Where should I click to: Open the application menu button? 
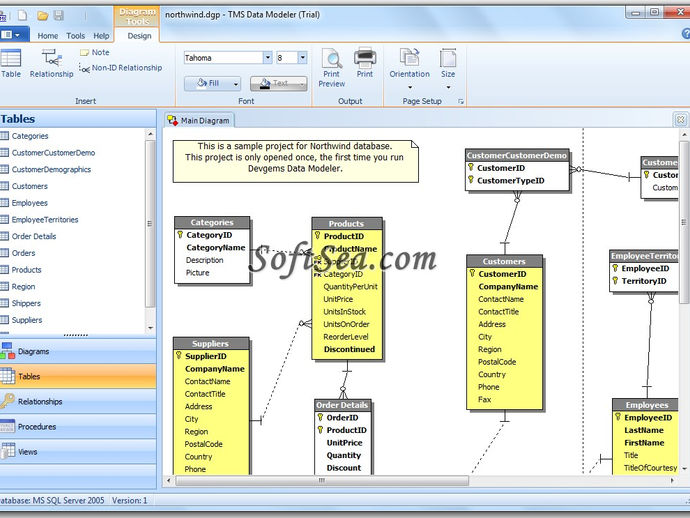point(13,34)
